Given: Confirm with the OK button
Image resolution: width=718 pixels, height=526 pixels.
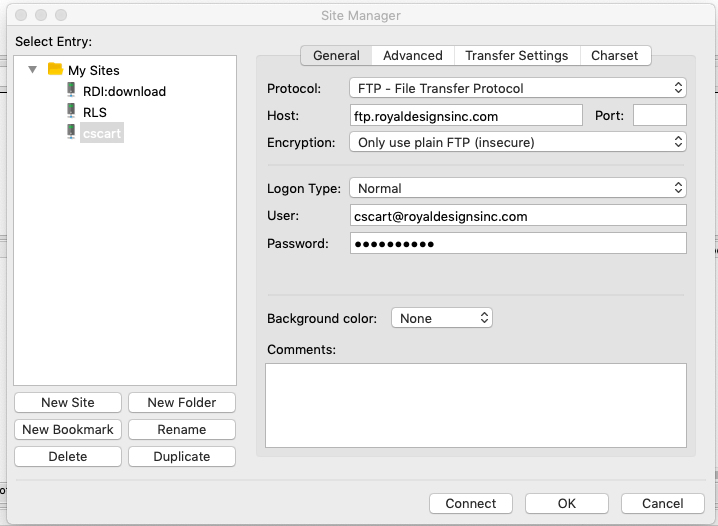Looking at the screenshot, I should pyautogui.click(x=566, y=504).
